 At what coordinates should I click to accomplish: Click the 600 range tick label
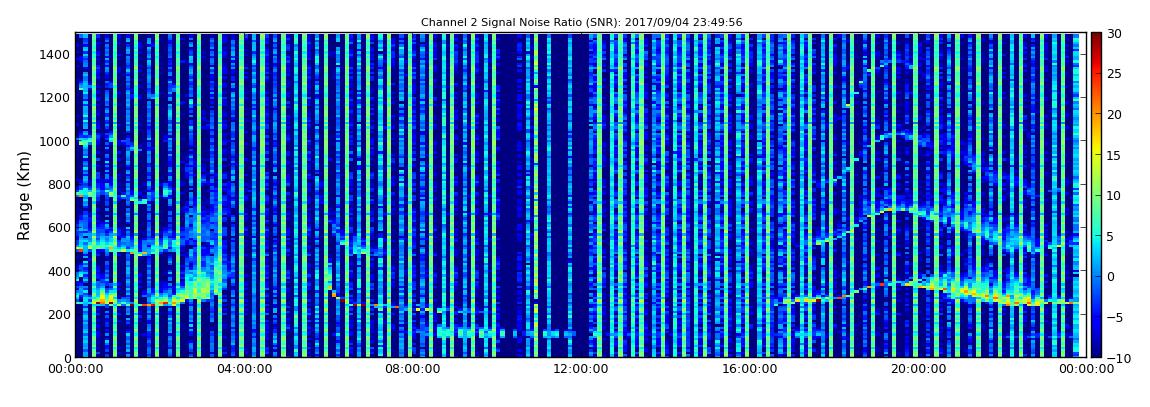60,227
